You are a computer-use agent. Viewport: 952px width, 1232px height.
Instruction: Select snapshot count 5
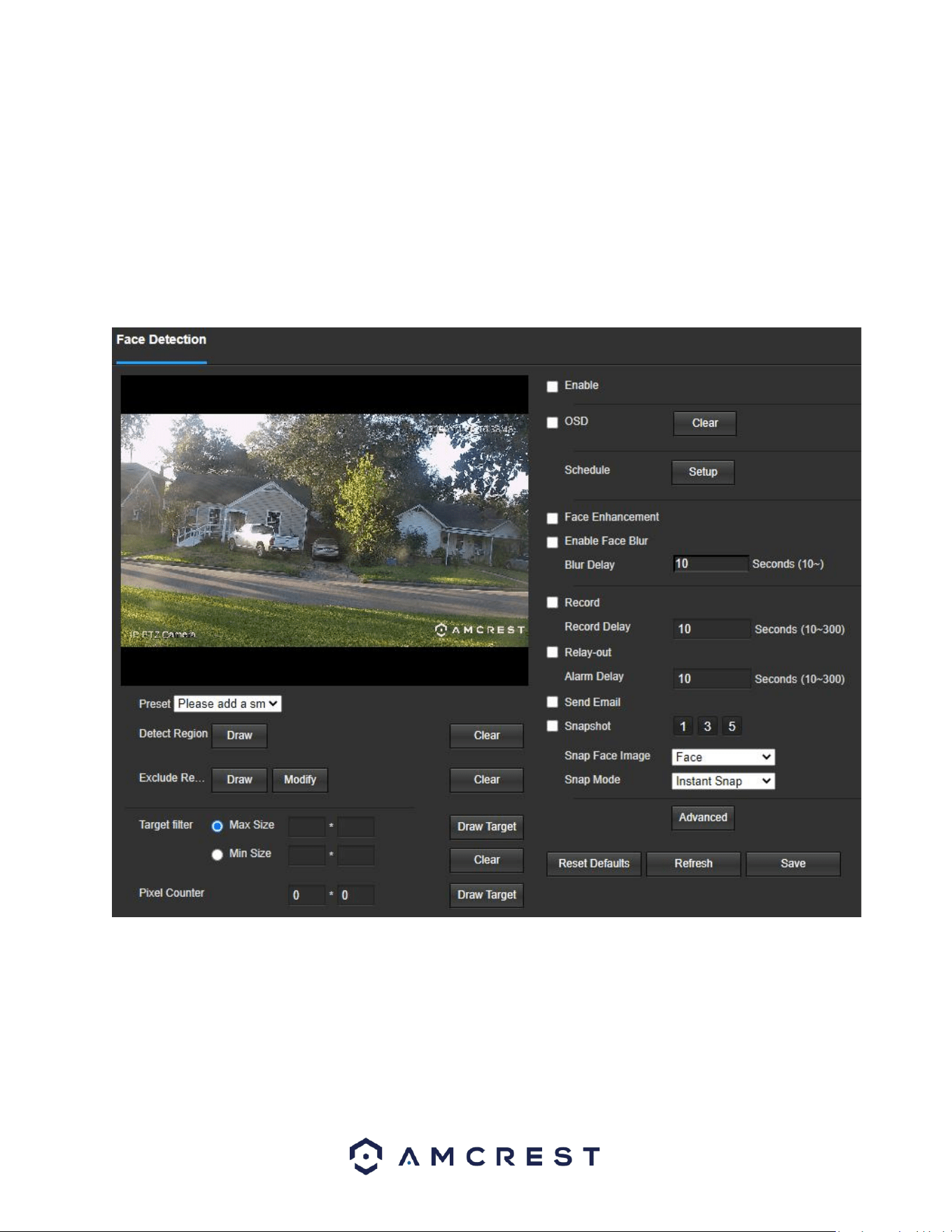click(732, 726)
